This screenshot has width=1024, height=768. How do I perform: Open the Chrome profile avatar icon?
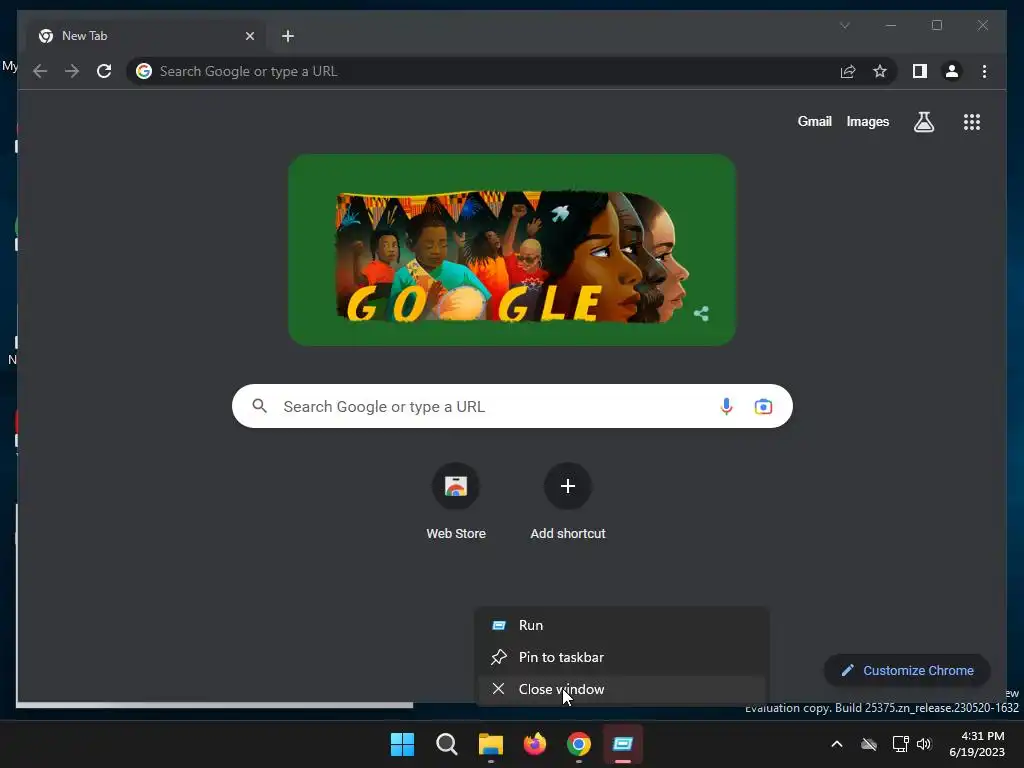pos(952,71)
